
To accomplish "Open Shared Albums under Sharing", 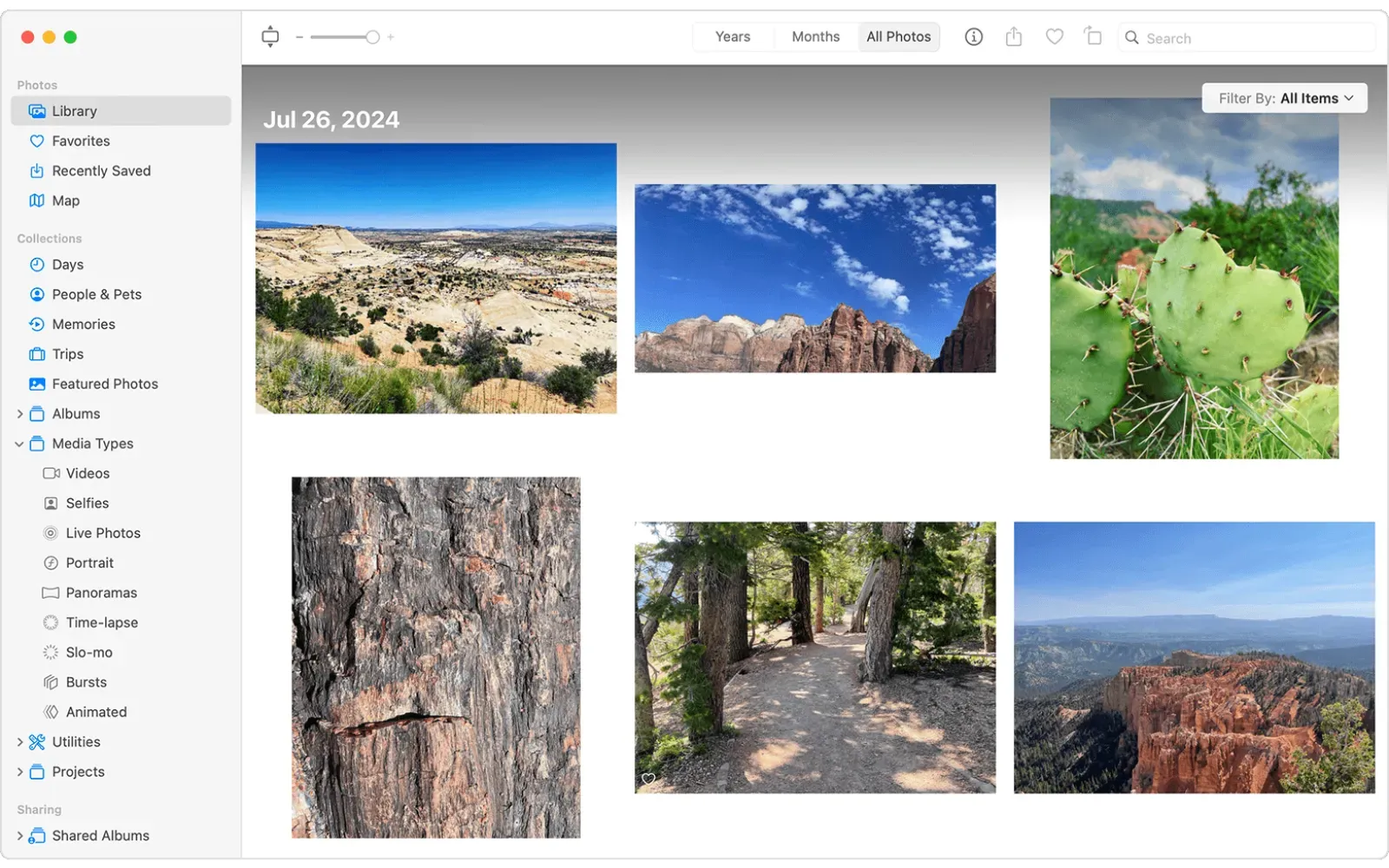I will pos(101,835).
